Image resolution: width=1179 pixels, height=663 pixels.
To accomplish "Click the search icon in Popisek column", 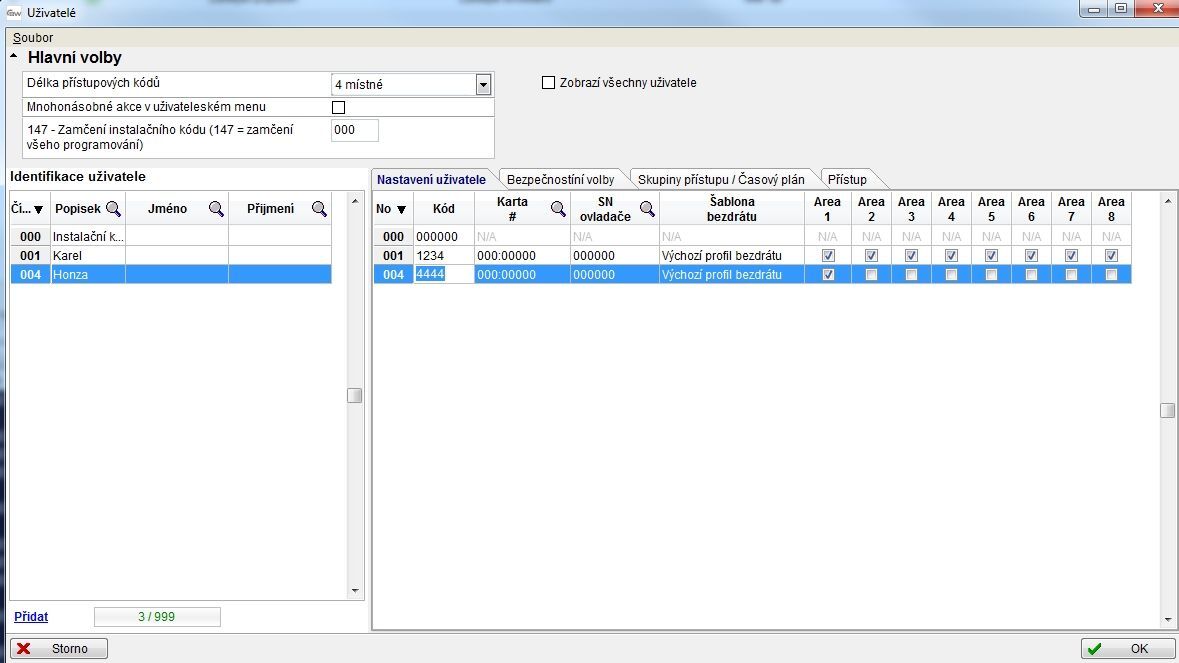I will coord(113,209).
